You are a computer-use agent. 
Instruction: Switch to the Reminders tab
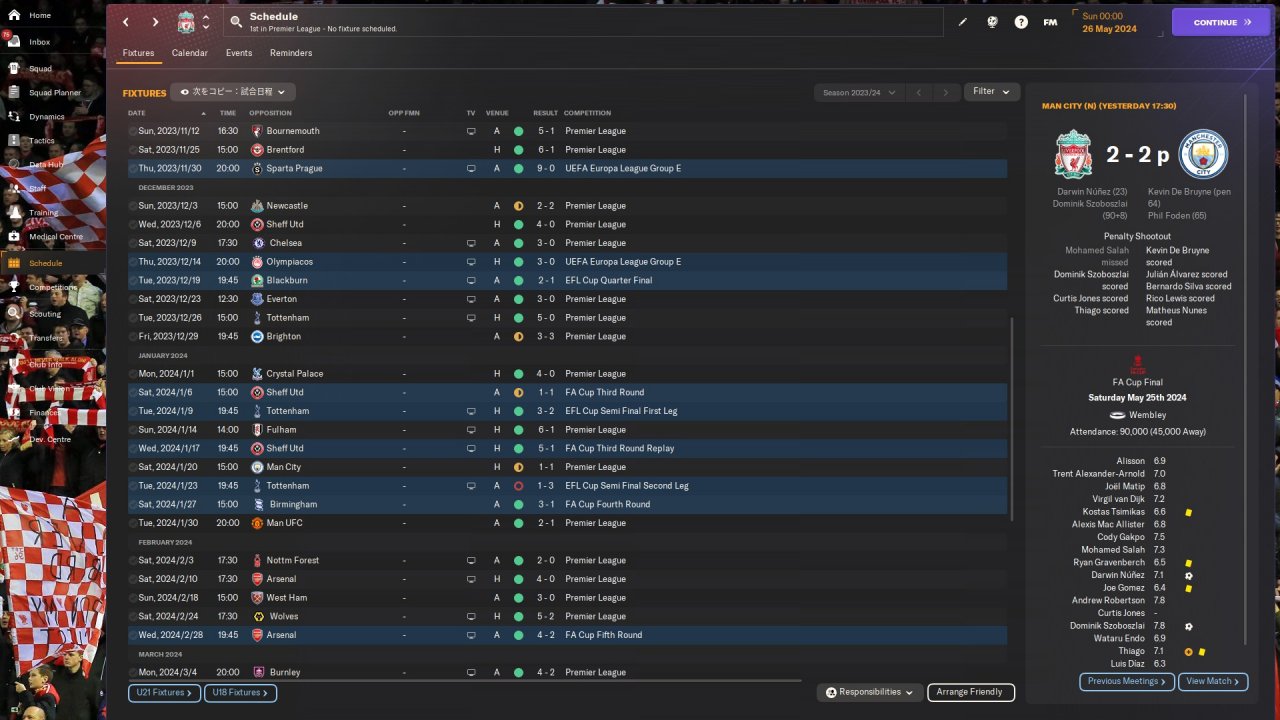coord(291,53)
